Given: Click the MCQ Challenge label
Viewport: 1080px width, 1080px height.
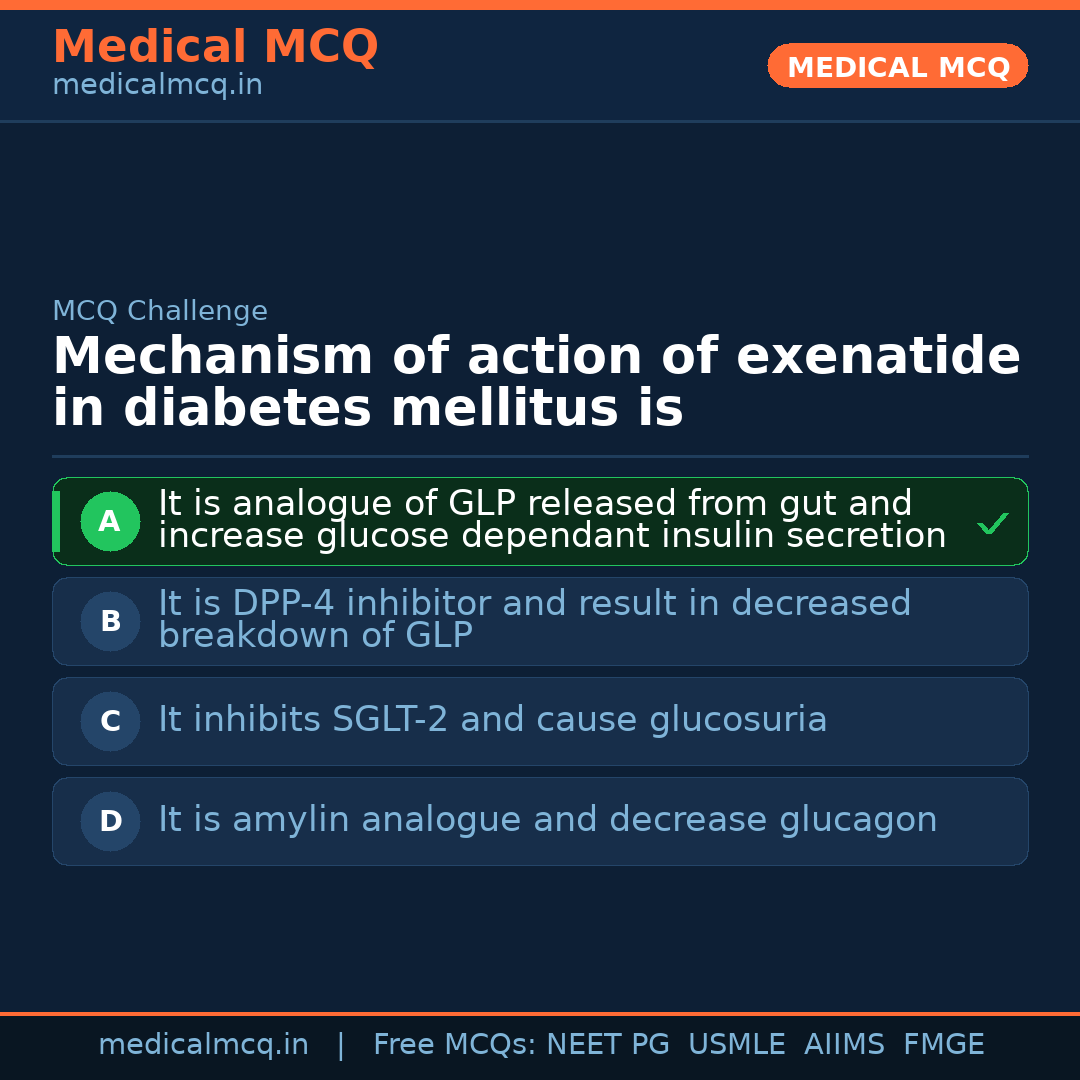Looking at the screenshot, I should coord(160,311).
